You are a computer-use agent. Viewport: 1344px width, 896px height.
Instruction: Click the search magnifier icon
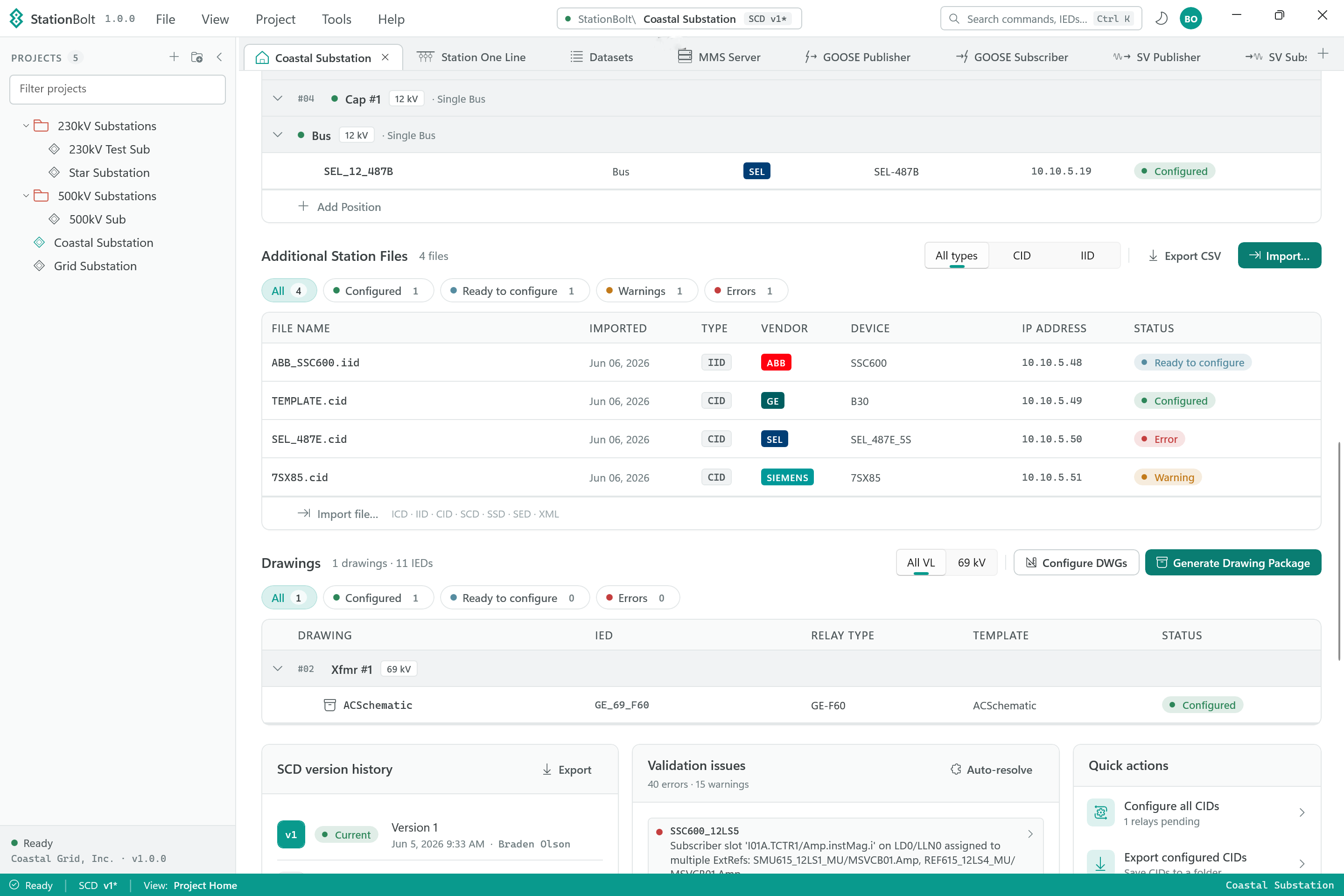pyautogui.click(x=954, y=19)
